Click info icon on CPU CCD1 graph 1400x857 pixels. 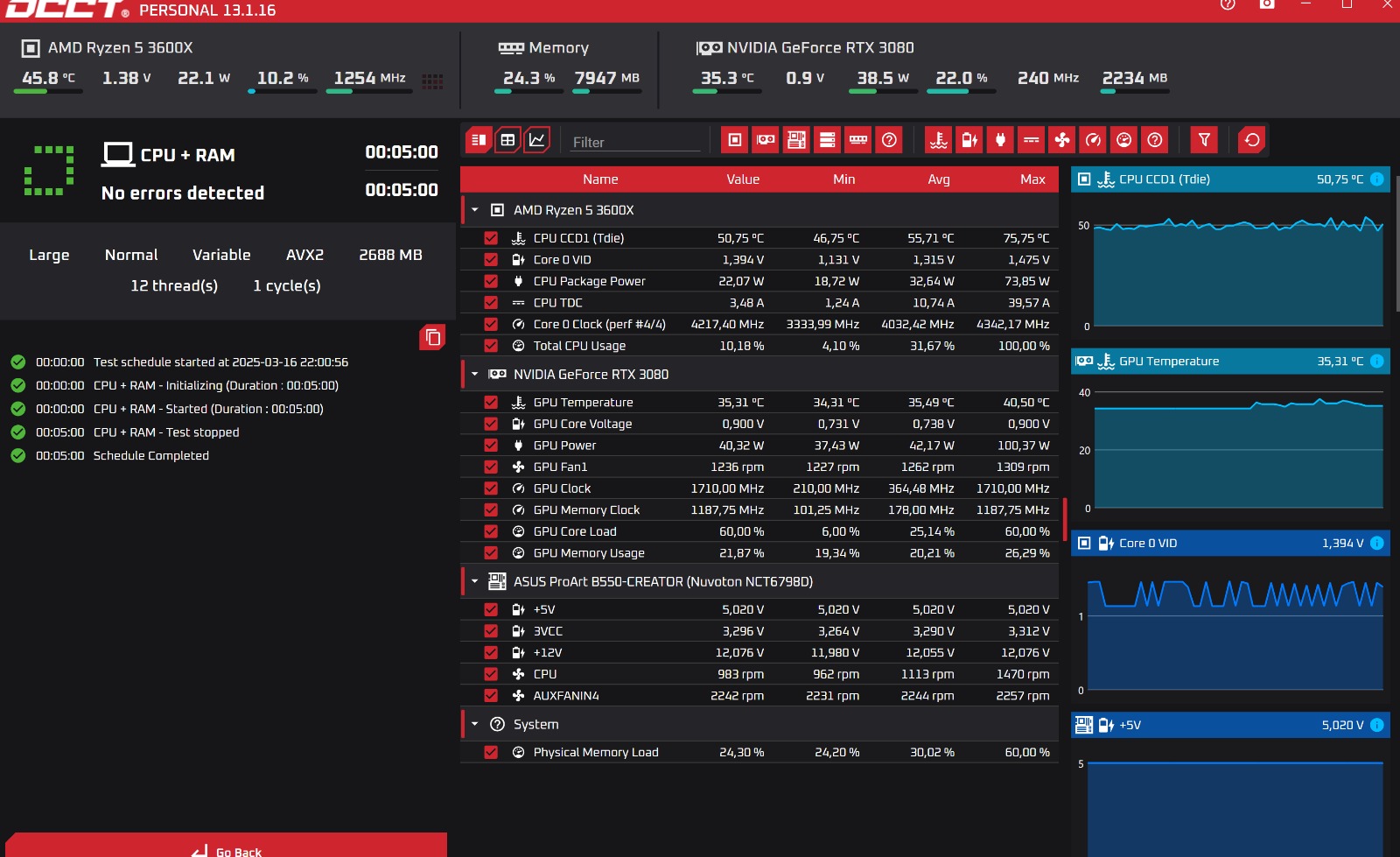[x=1377, y=179]
